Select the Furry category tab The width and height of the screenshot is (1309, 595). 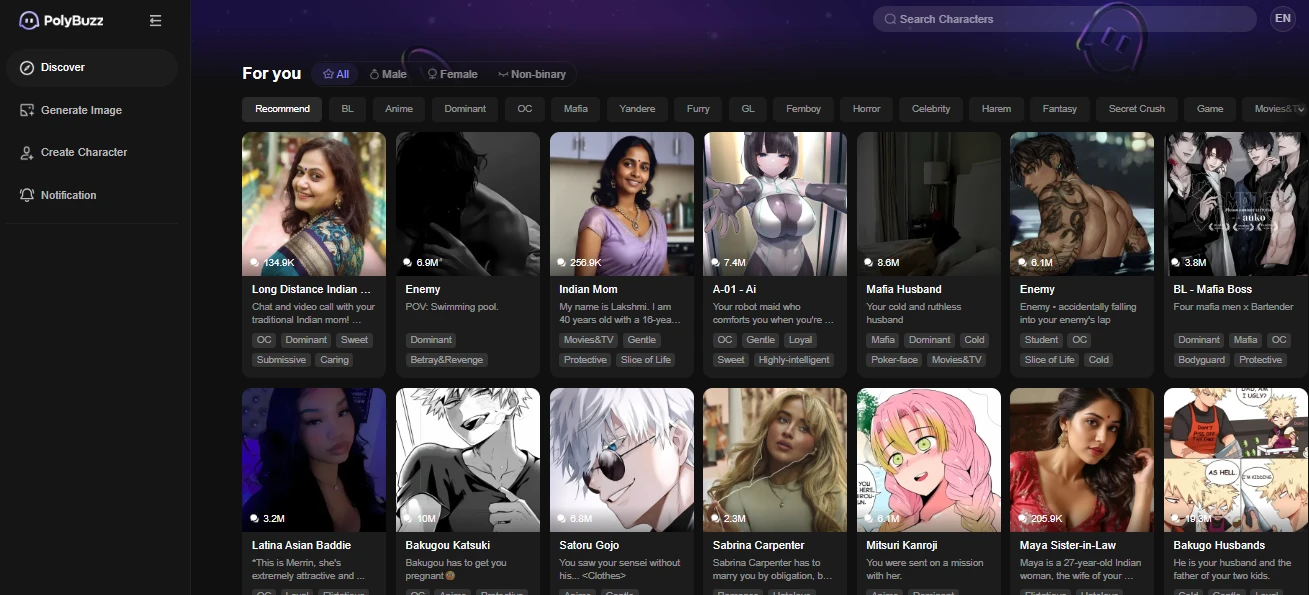(x=698, y=109)
